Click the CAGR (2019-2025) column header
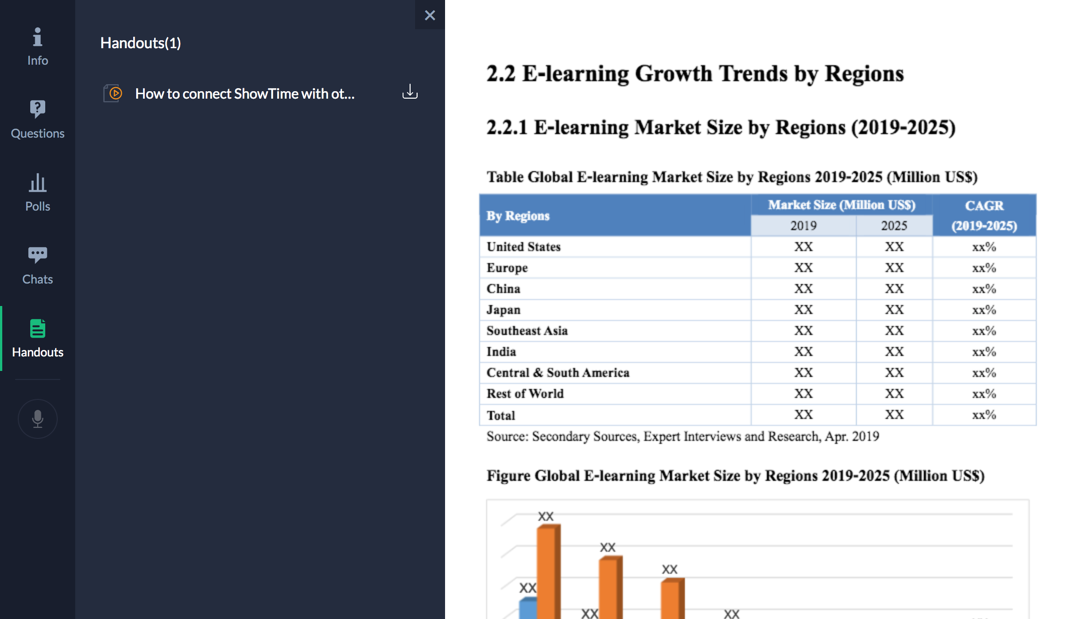The image size is (1074, 619). tap(984, 216)
